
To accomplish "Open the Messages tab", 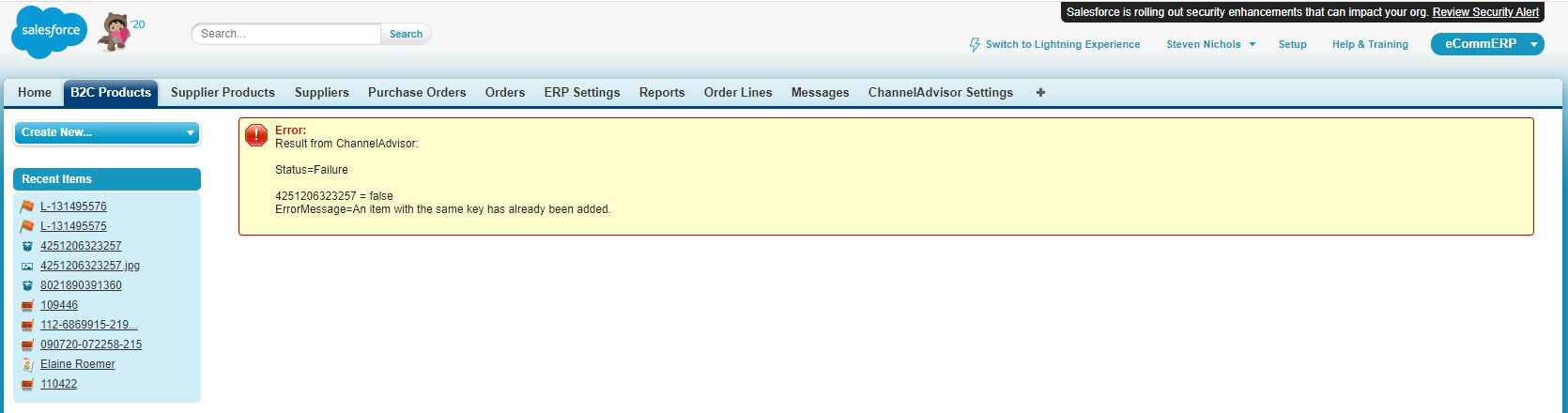I will pyautogui.click(x=820, y=92).
